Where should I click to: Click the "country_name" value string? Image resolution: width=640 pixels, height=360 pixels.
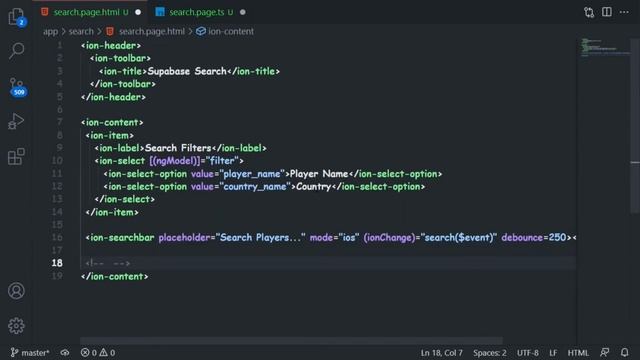(255, 187)
